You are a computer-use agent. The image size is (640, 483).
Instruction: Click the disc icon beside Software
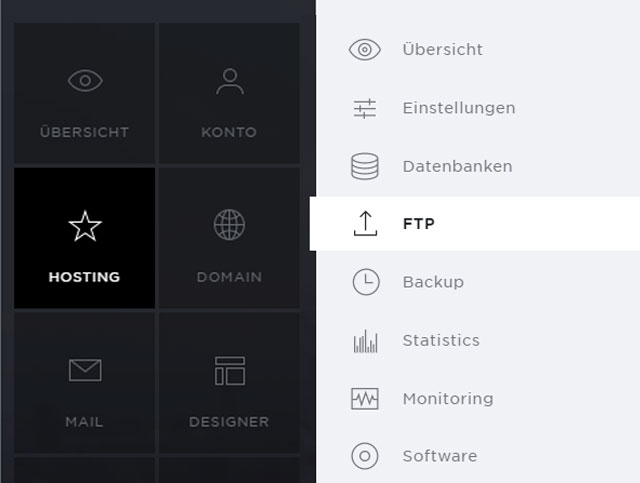click(365, 456)
